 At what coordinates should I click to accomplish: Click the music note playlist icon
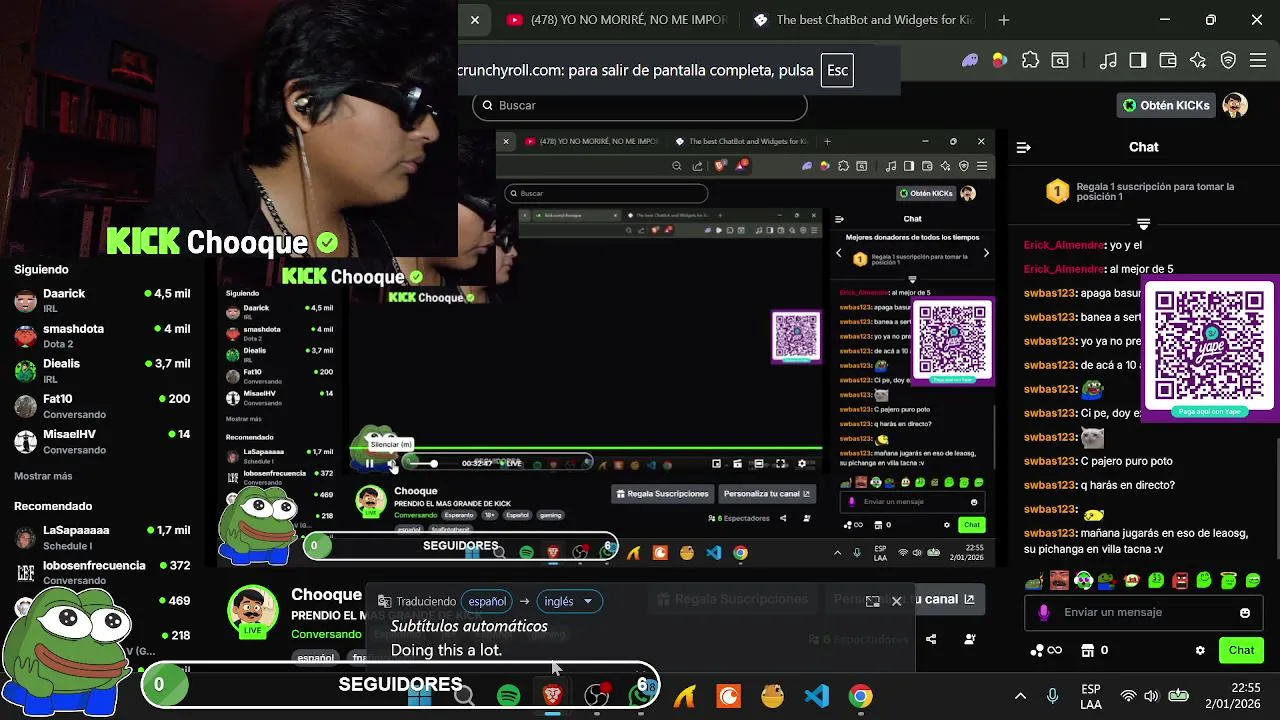1107,61
